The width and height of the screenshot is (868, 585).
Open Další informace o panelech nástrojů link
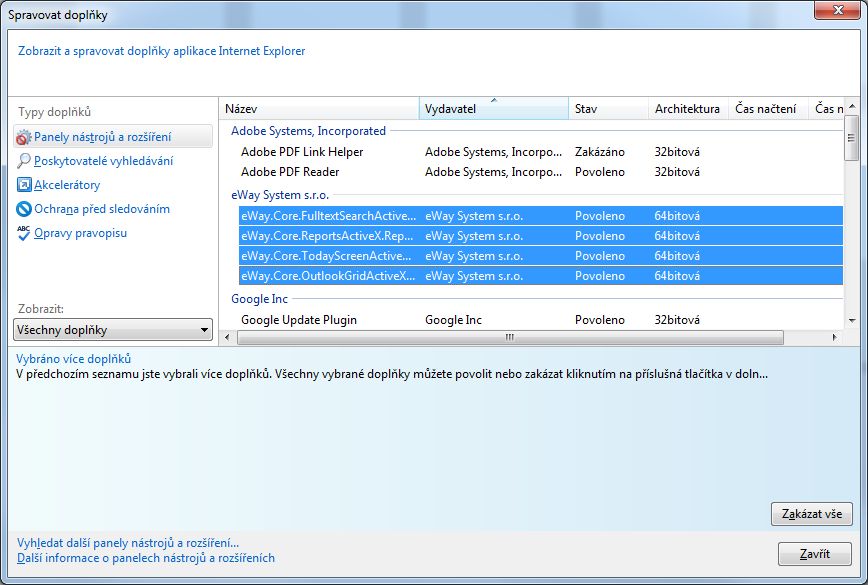(146, 558)
